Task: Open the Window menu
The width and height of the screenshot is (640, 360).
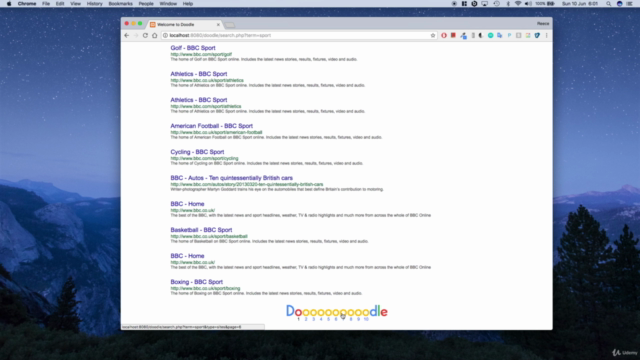Action: pos(168,4)
